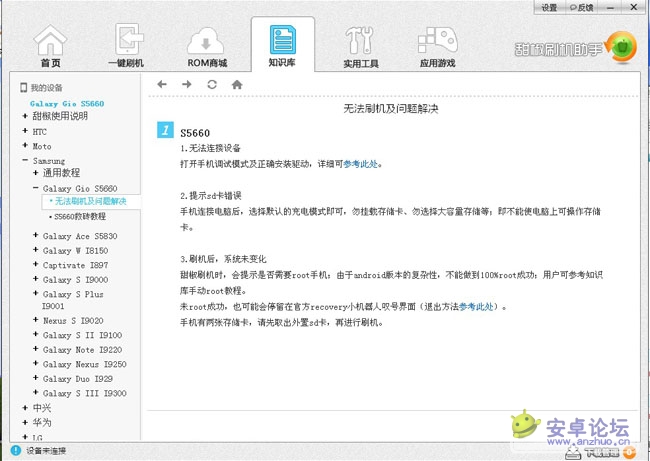The image size is (650, 461).
Task: Click the 3.刷机后，系统未变化 heading
Action: 223,259
